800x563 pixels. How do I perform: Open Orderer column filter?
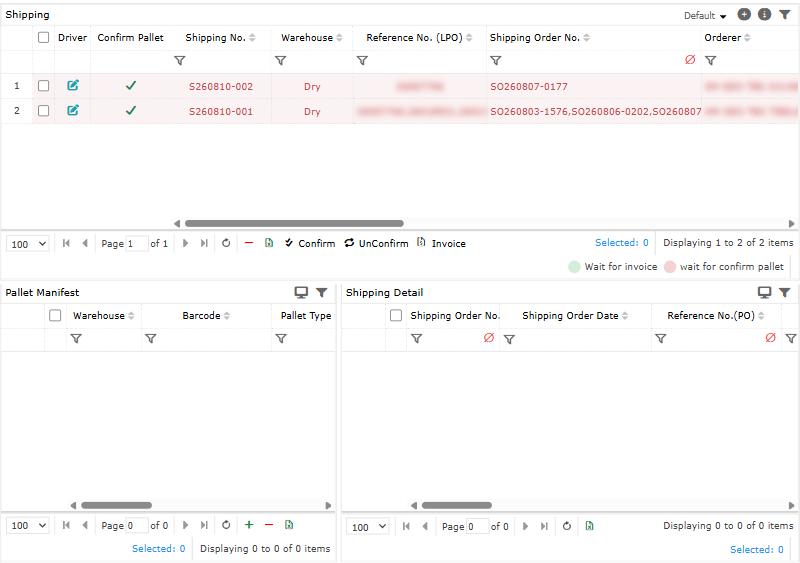click(x=710, y=60)
